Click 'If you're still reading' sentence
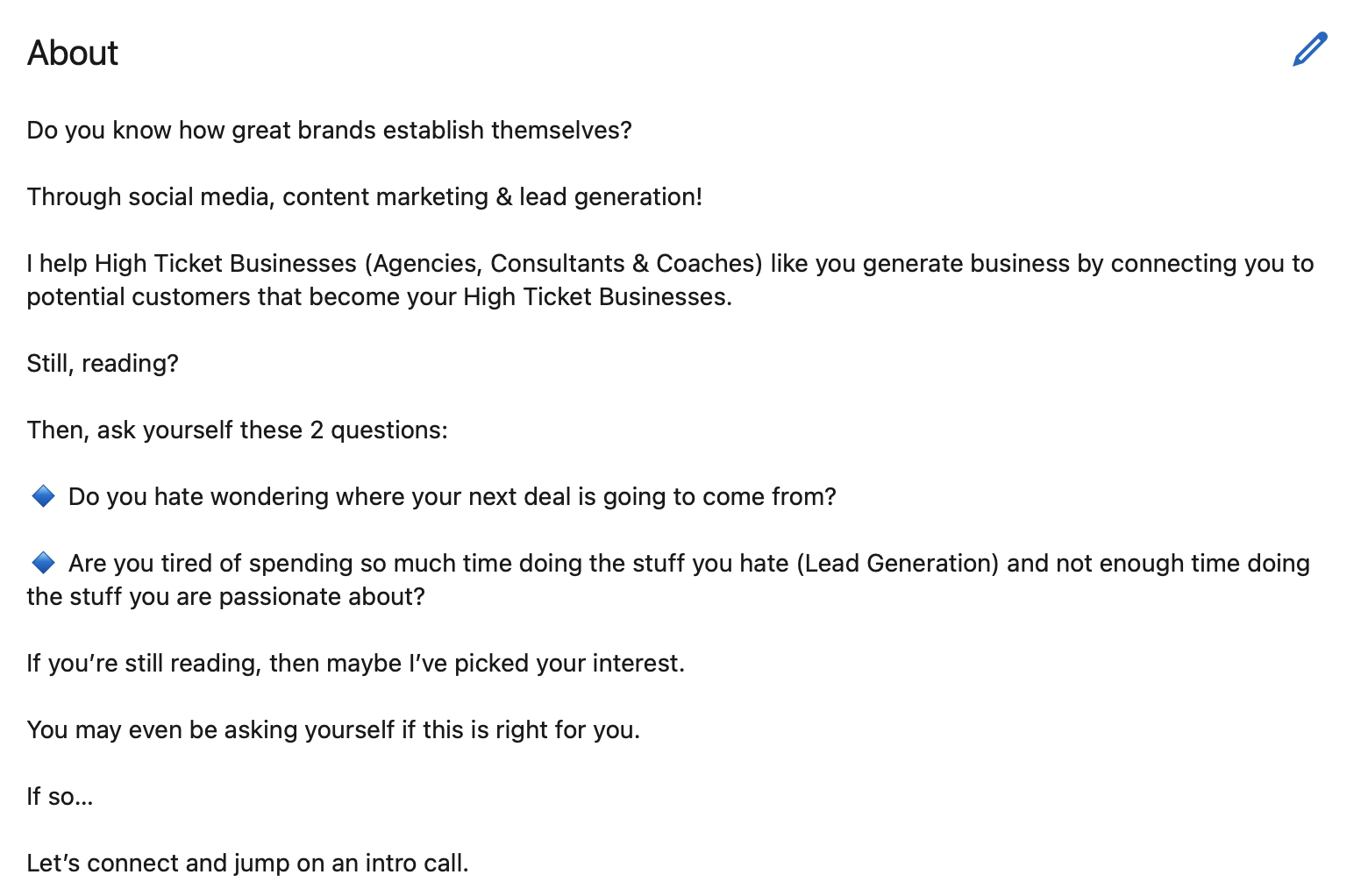This screenshot has height=896, width=1361. pos(355,663)
